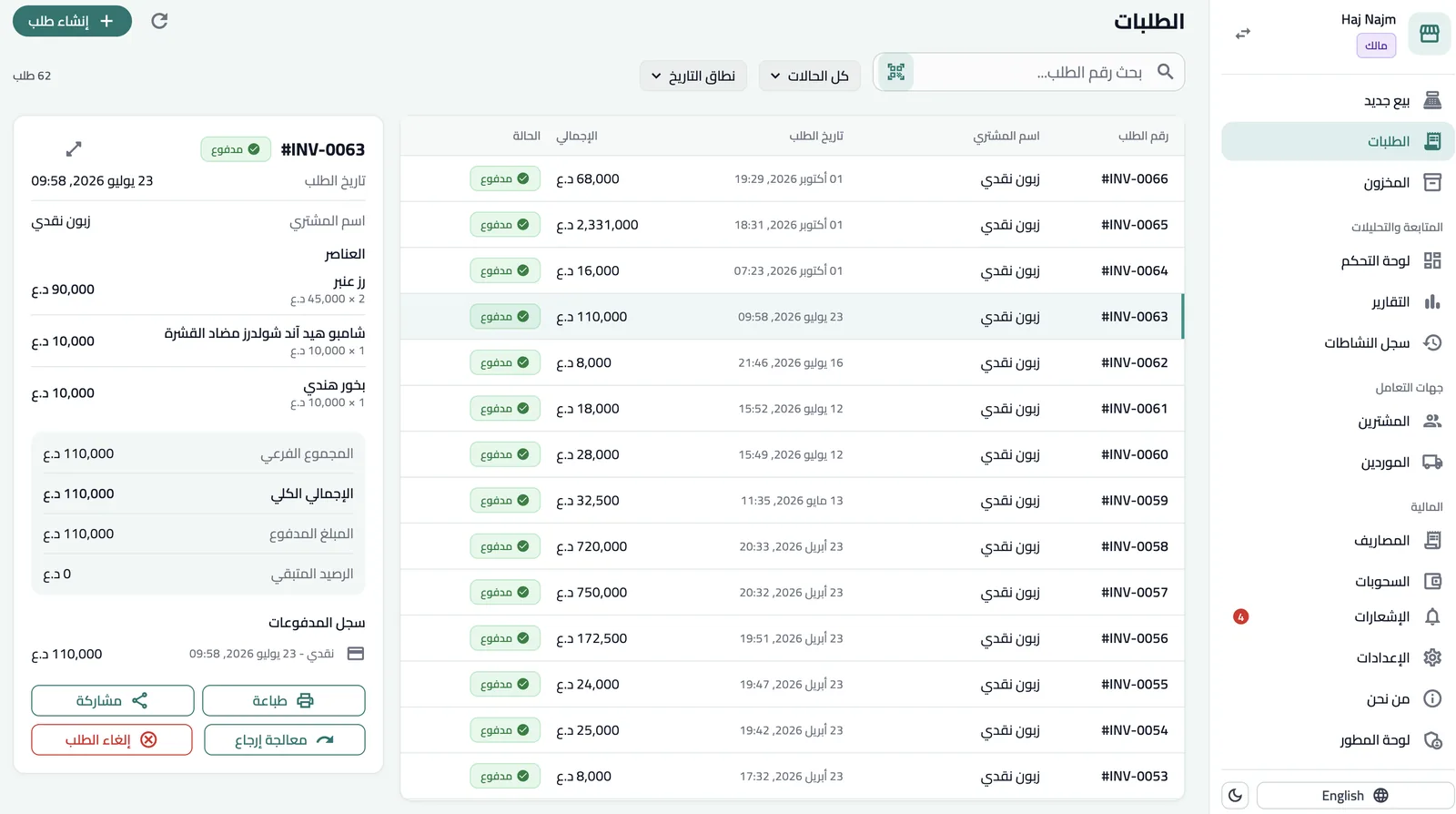Click create order (إنشاء طلب) button
The width and height of the screenshot is (1456, 814).
point(72,21)
